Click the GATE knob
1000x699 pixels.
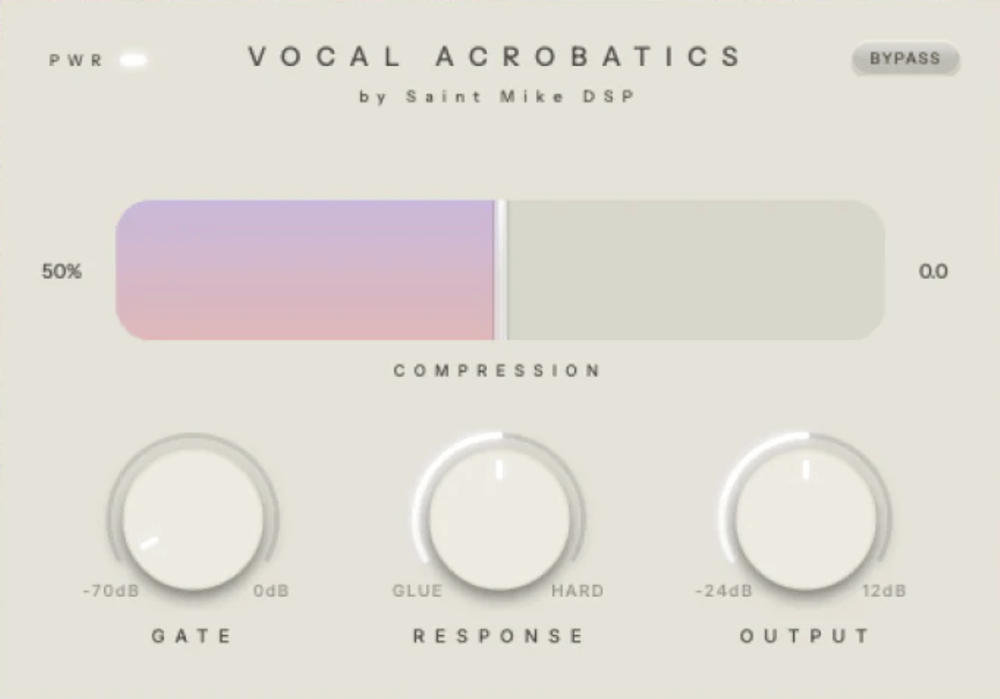193,517
